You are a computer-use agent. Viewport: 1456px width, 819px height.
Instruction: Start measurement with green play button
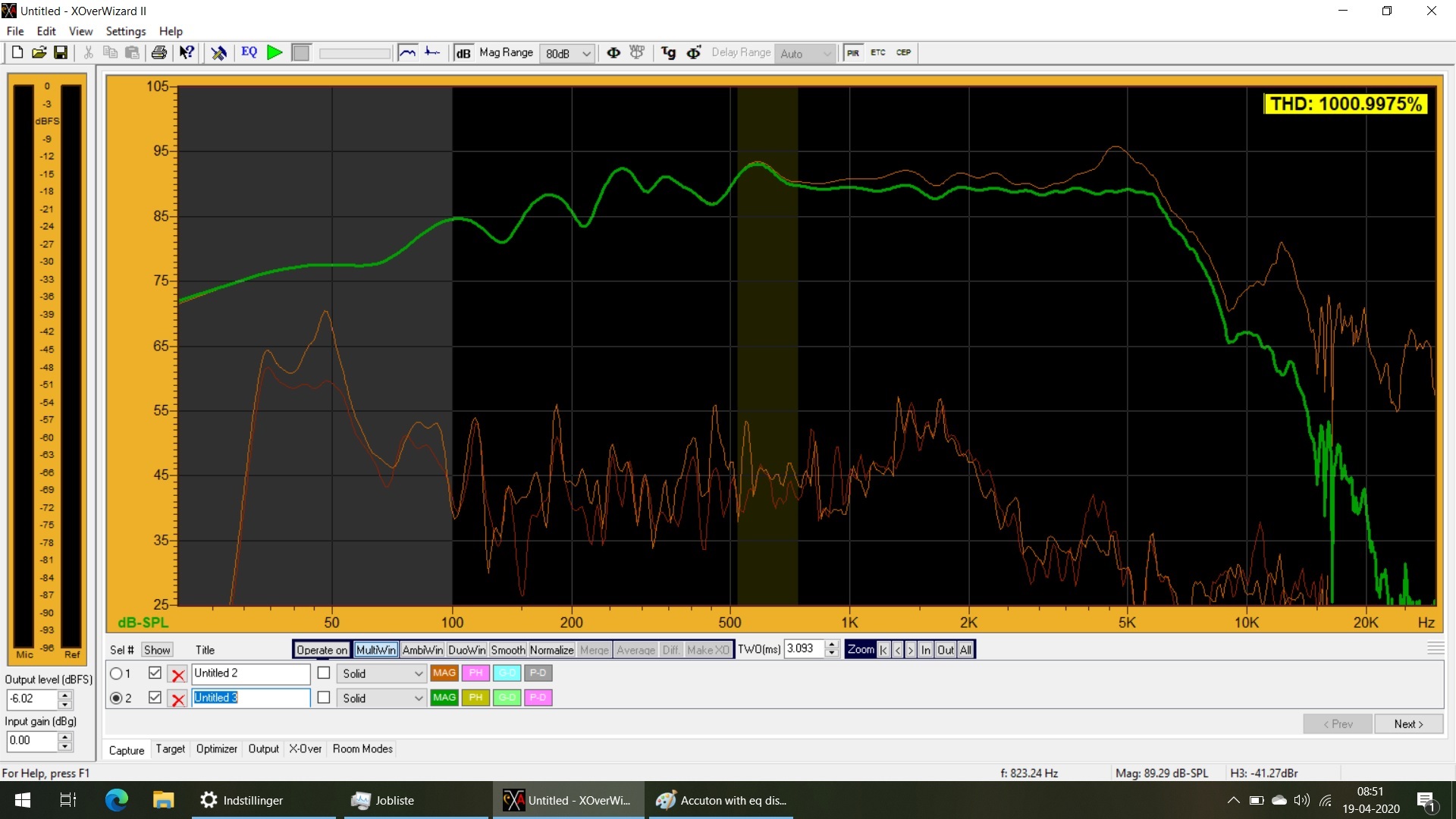point(275,52)
